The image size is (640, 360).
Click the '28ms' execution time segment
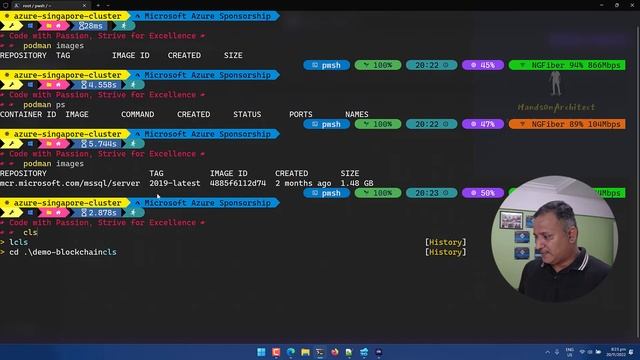point(91,26)
